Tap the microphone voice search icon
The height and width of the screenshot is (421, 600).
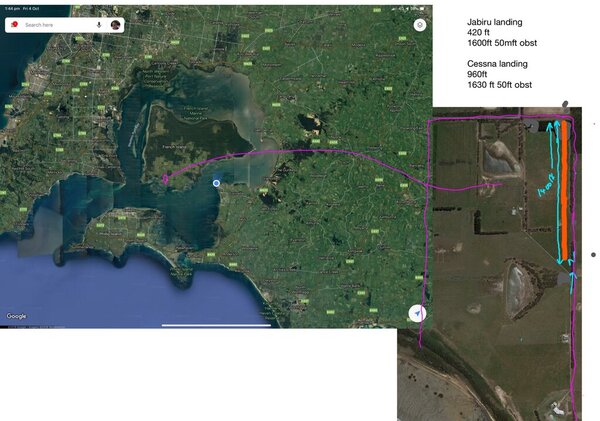[99, 24]
